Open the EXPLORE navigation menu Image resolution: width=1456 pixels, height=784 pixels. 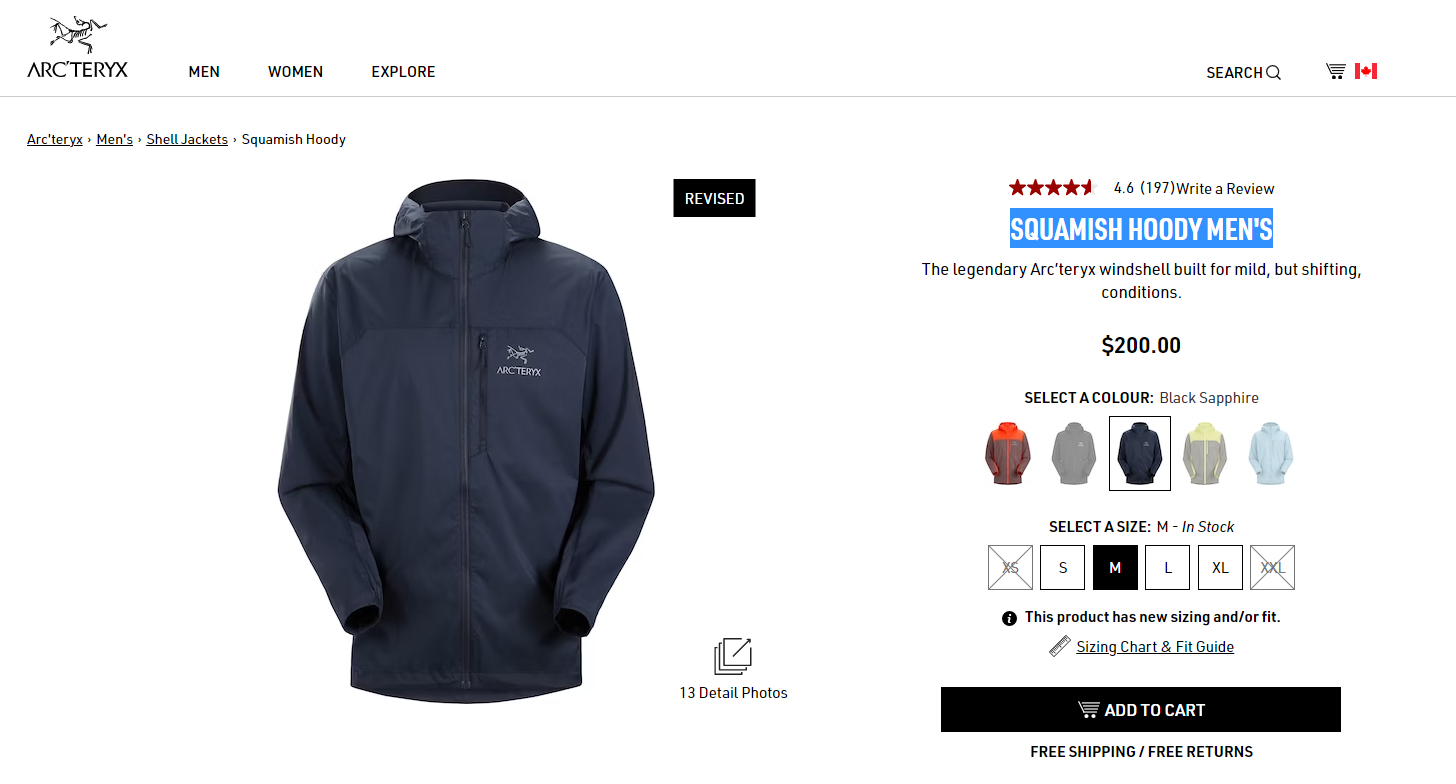click(x=403, y=72)
